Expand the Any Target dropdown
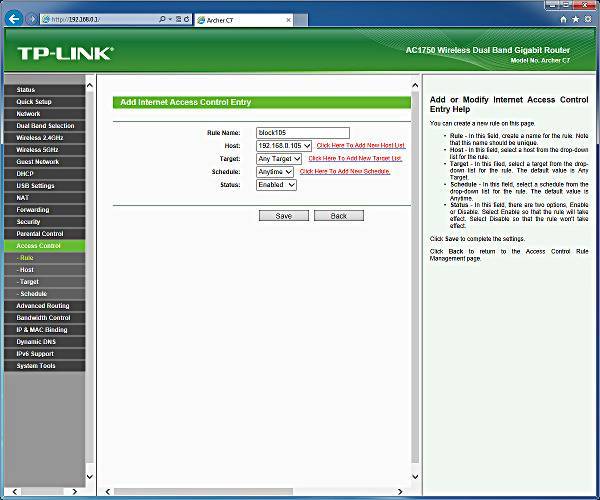The width and height of the screenshot is (600, 500). (279, 159)
